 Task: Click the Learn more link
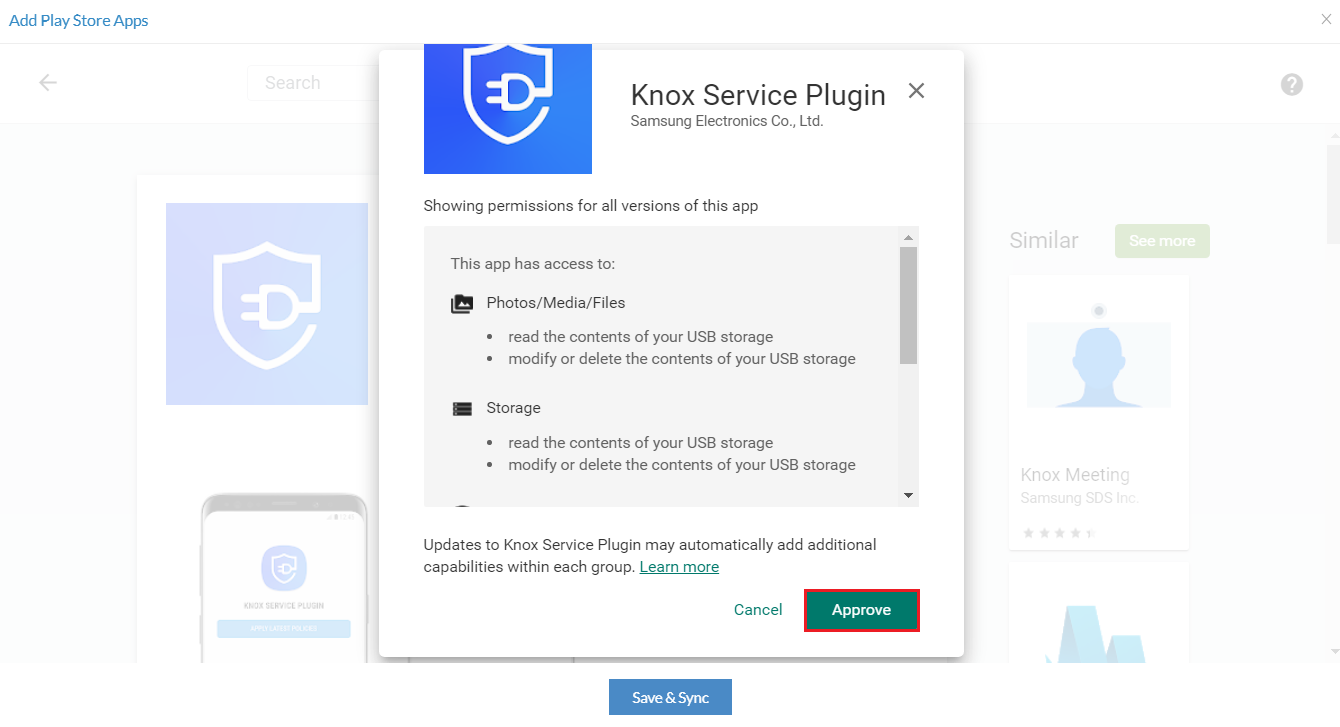(x=679, y=566)
